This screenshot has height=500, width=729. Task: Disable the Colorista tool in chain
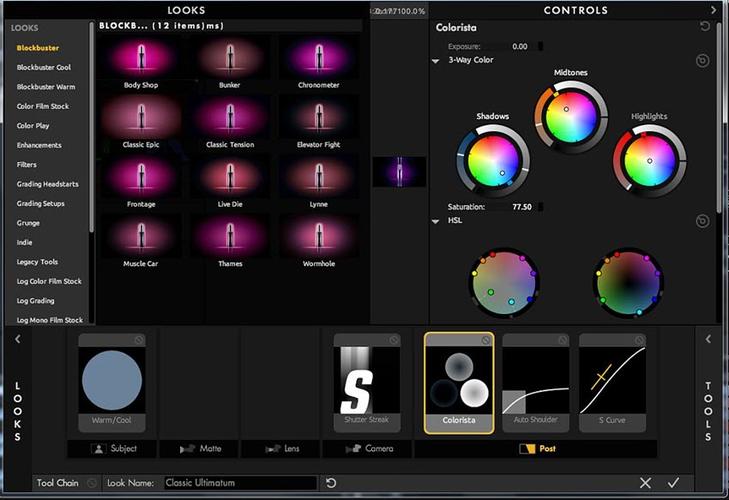click(486, 340)
